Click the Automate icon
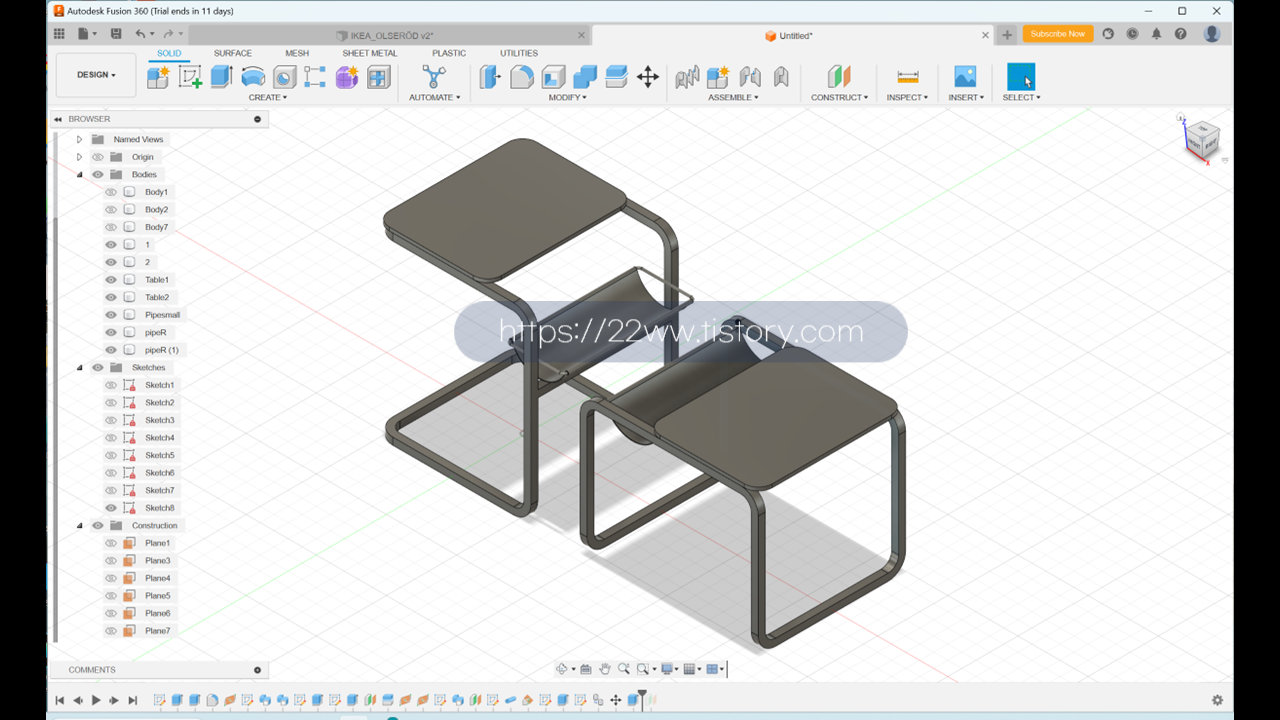This screenshot has height=720, width=1280. point(434,77)
